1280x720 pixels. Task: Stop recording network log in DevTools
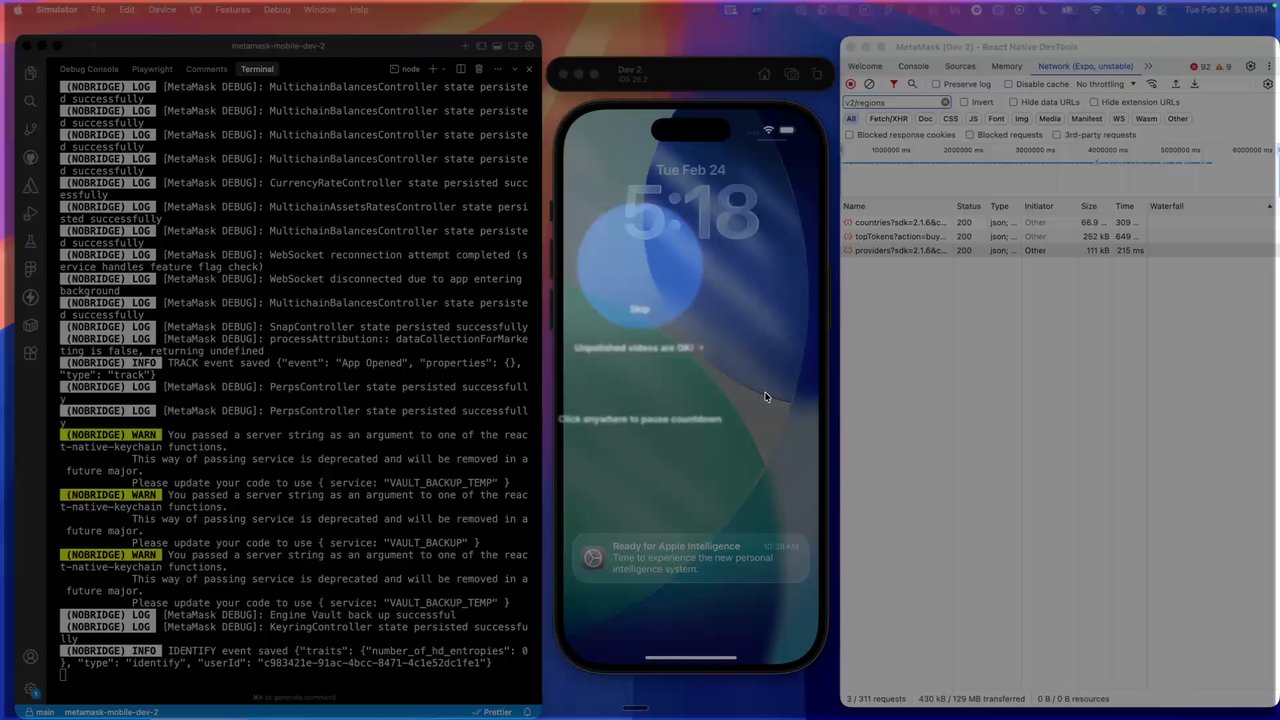851,84
